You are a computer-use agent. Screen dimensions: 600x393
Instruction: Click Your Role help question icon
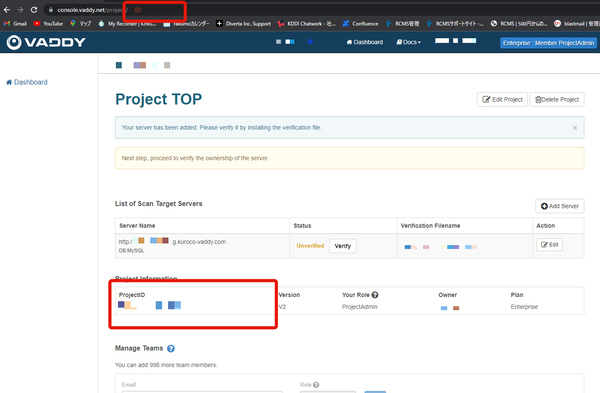tap(375, 295)
